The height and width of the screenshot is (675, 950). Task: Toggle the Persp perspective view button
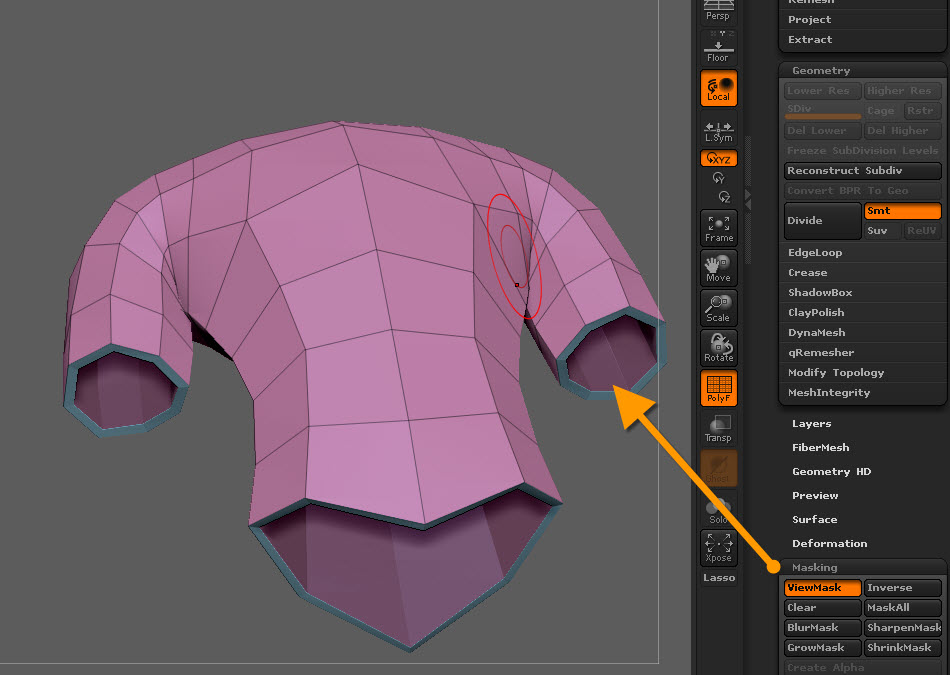(719, 11)
